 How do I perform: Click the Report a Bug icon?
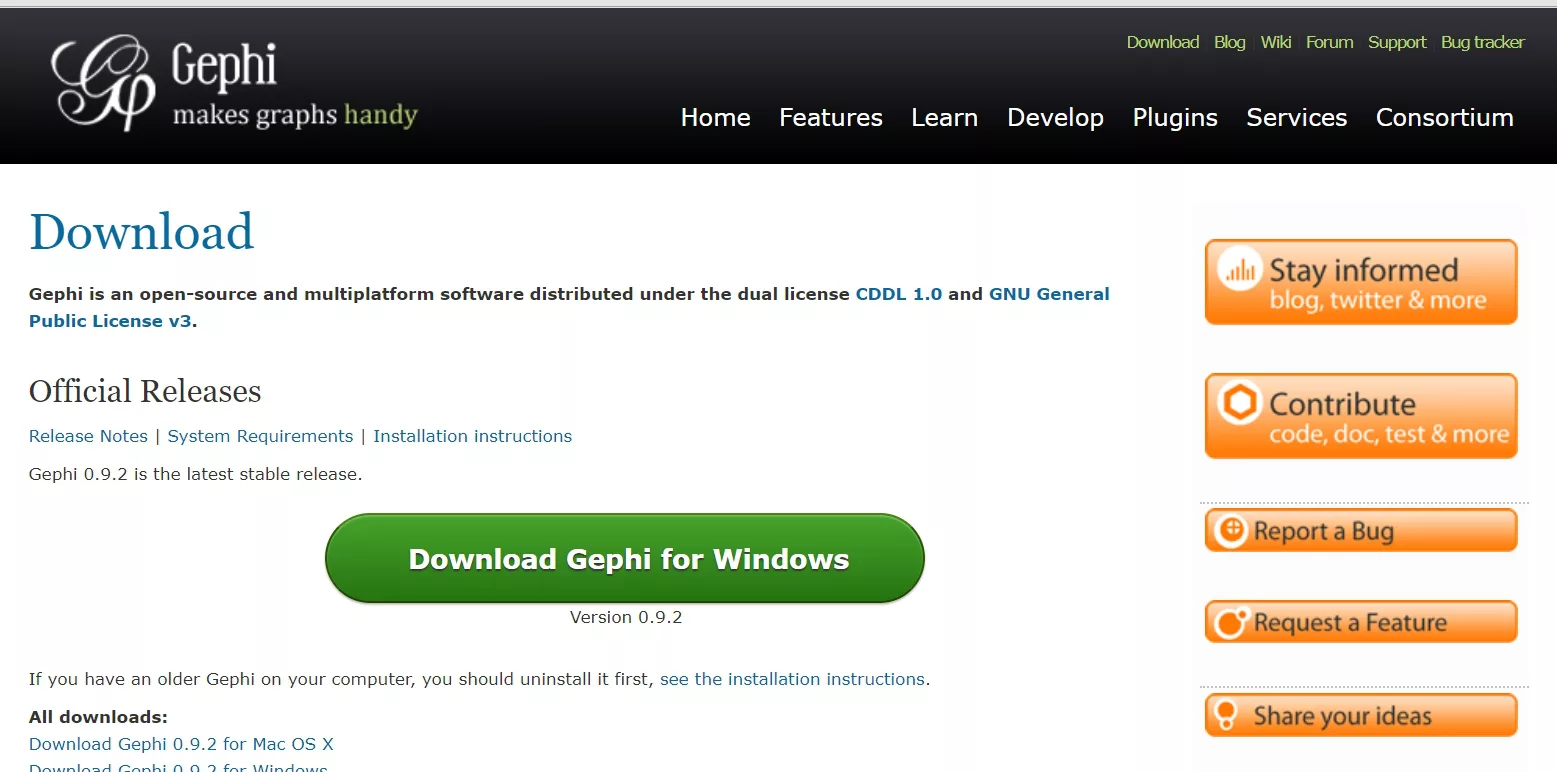point(1231,530)
